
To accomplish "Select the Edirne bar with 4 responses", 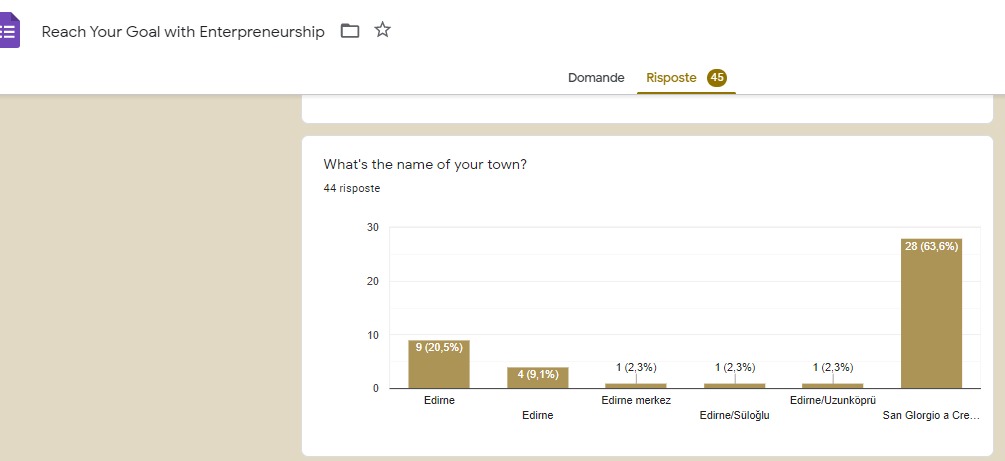I will tap(537, 378).
